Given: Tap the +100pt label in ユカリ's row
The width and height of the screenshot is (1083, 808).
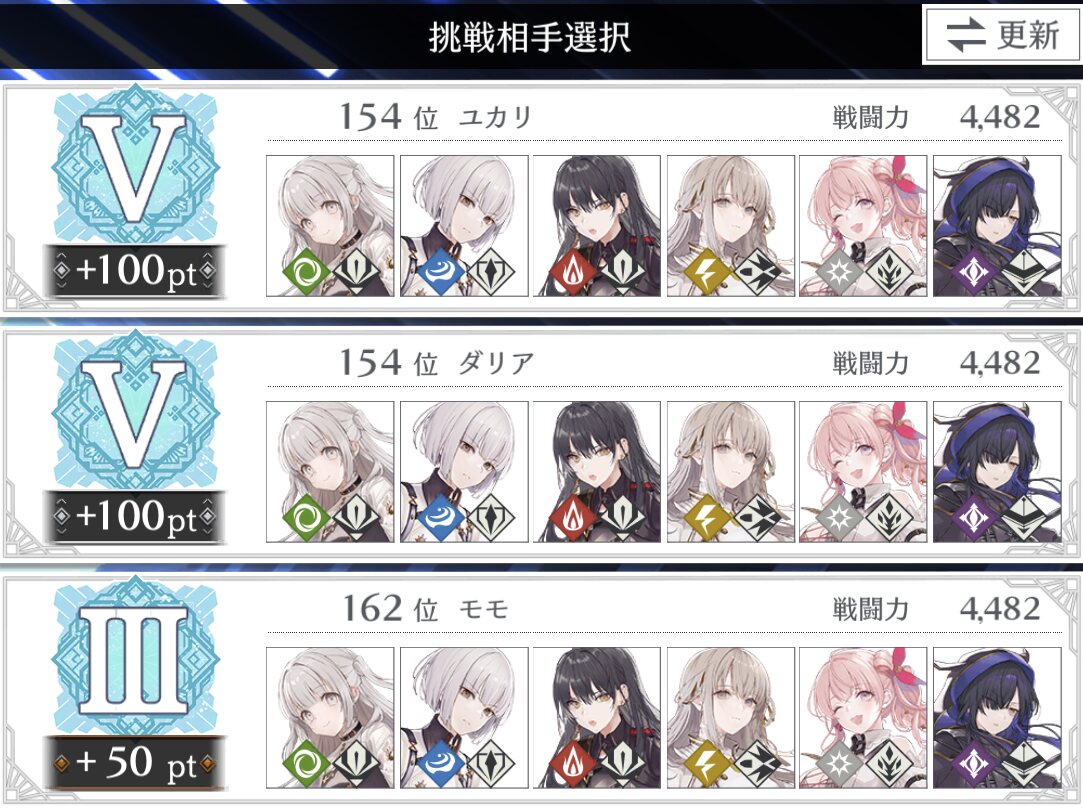Looking at the screenshot, I should tap(135, 271).
